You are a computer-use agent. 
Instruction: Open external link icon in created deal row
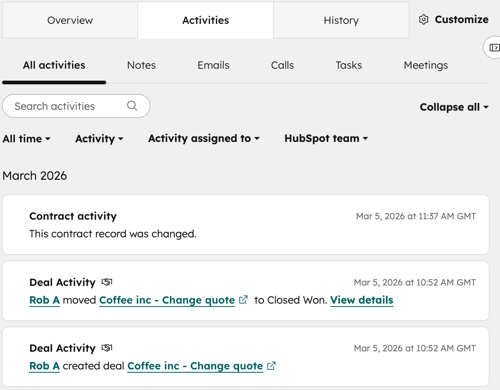coord(271,366)
